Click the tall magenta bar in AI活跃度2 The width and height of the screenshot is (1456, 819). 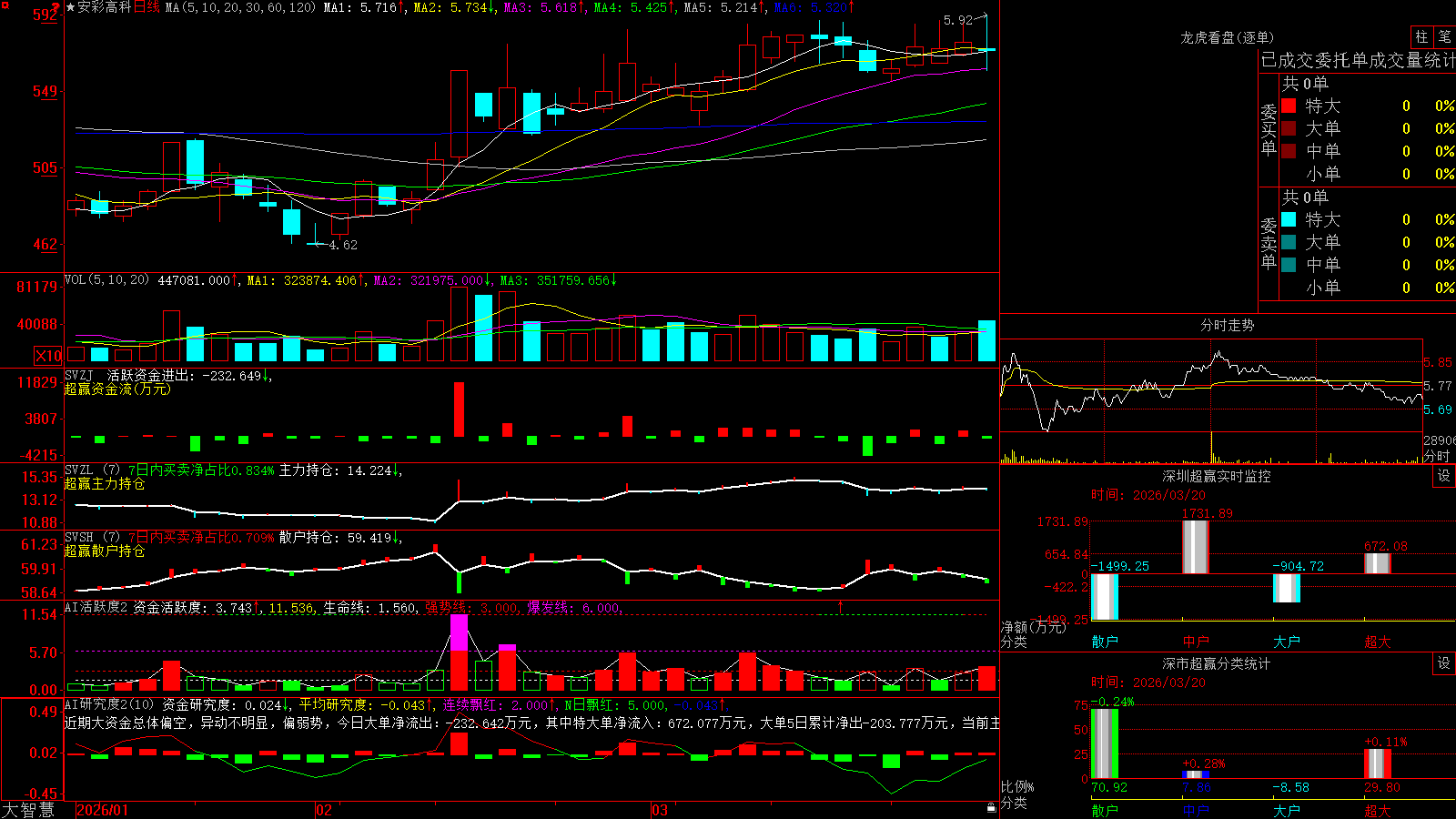point(459,633)
